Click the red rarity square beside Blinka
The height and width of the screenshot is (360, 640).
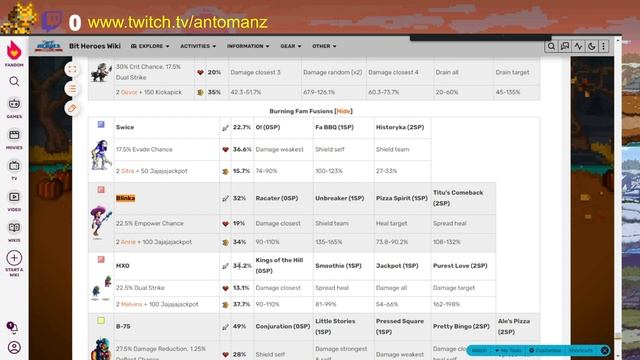point(101,190)
